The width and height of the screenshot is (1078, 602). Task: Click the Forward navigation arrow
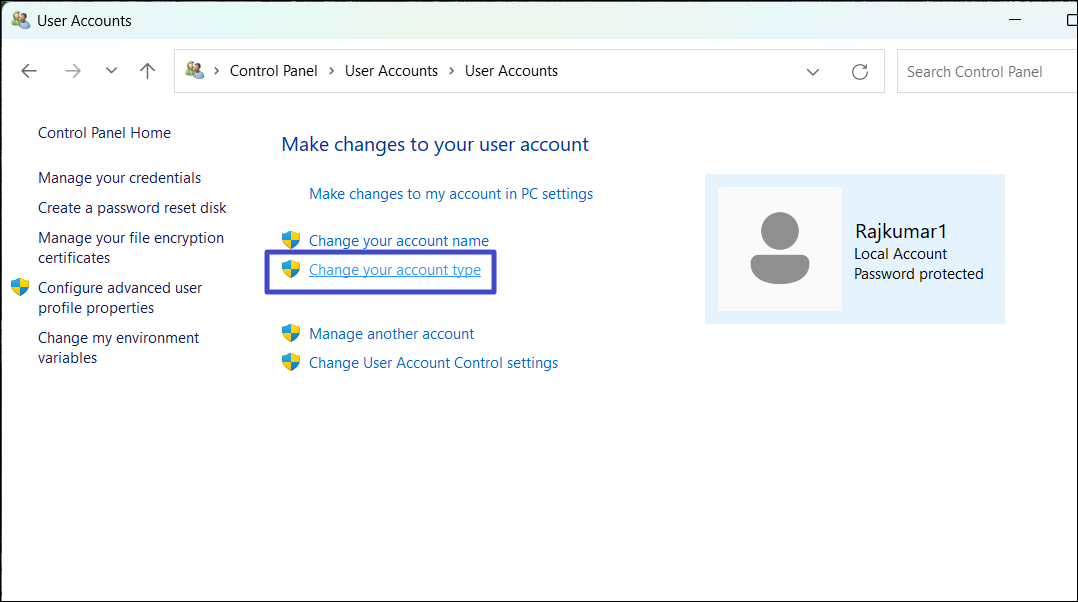point(72,71)
